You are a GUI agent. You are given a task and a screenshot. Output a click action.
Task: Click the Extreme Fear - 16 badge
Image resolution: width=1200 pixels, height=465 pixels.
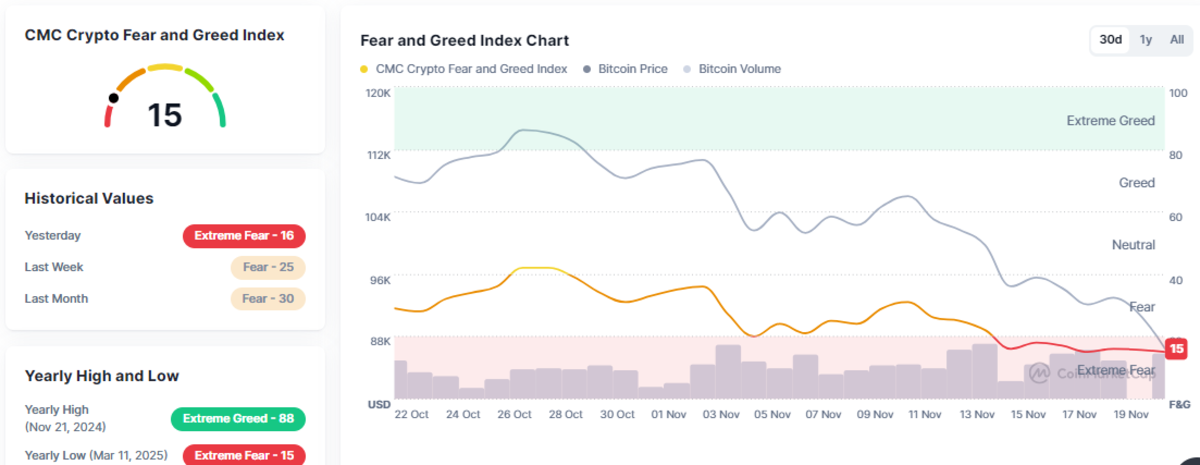point(244,236)
